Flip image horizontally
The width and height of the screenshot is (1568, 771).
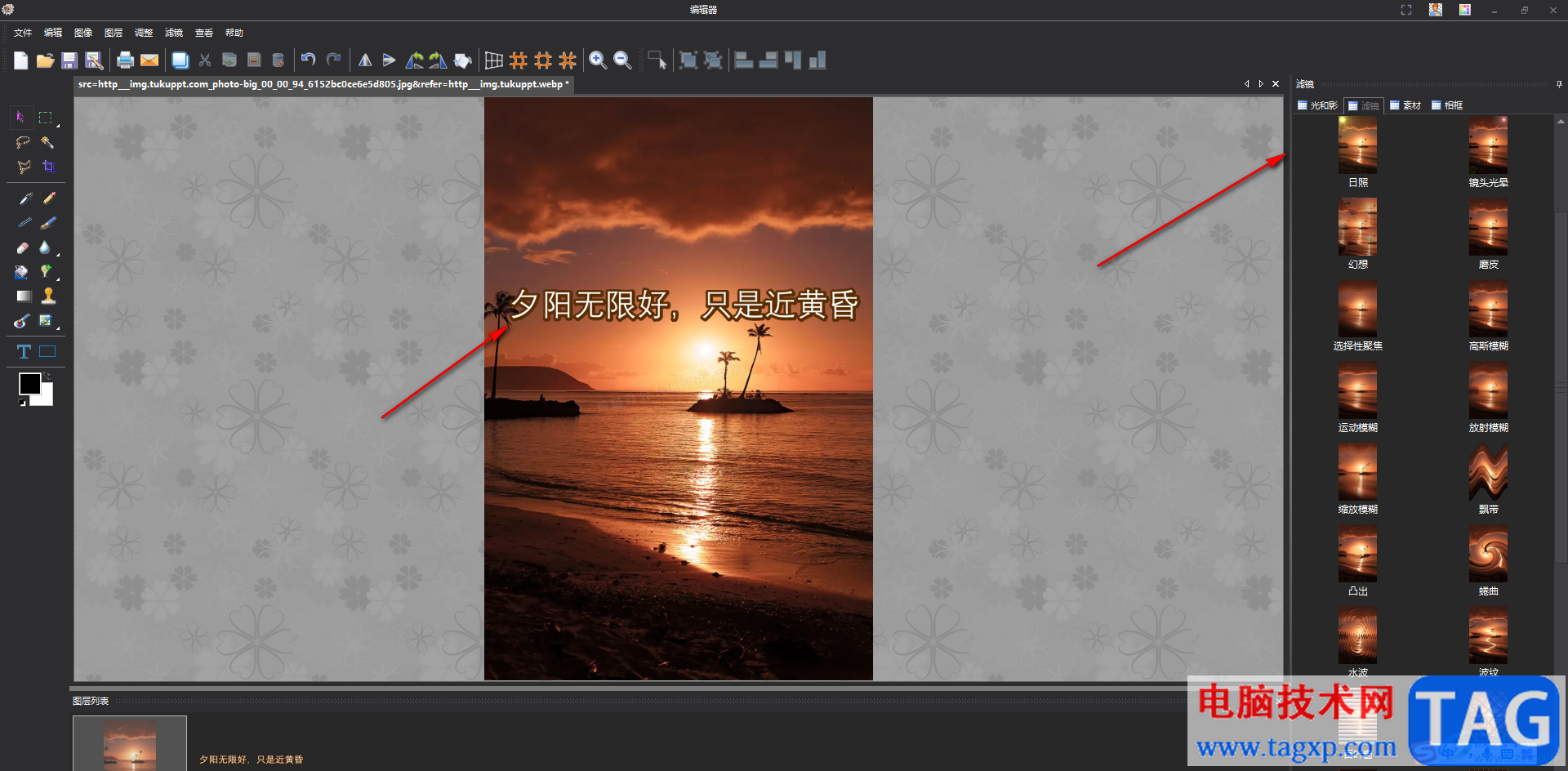pos(365,60)
